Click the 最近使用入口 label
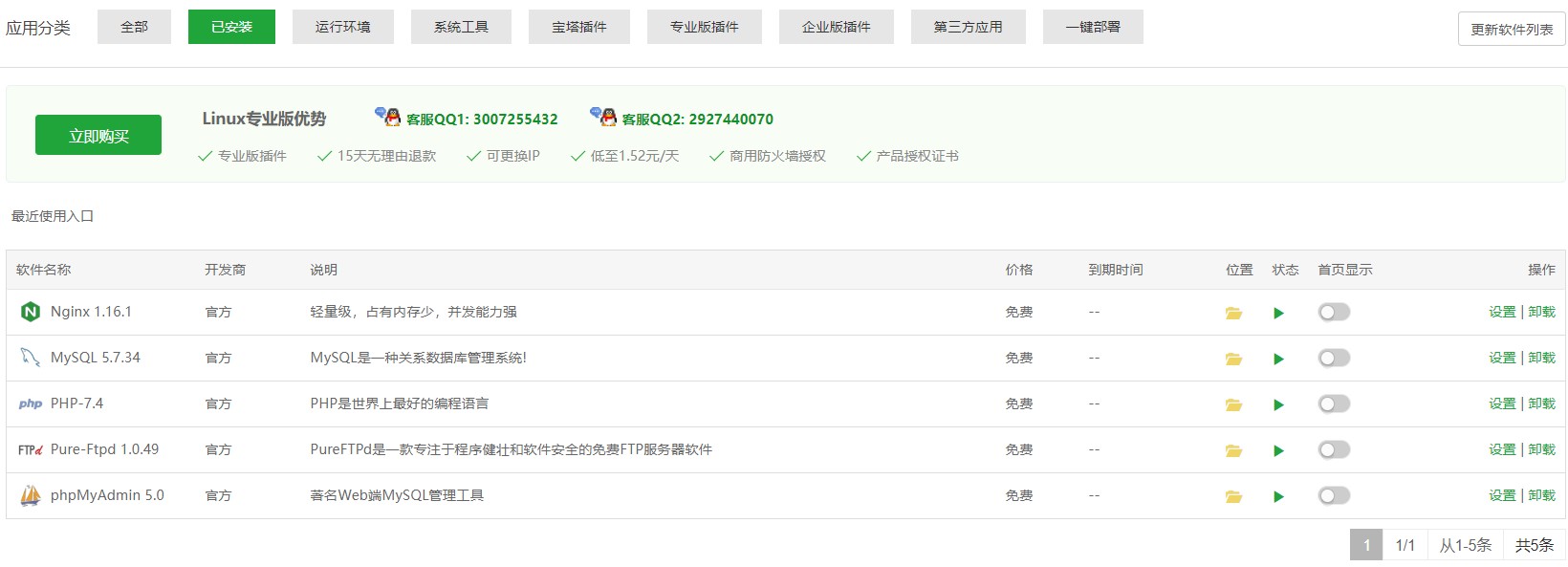1568x567 pixels. tap(53, 216)
